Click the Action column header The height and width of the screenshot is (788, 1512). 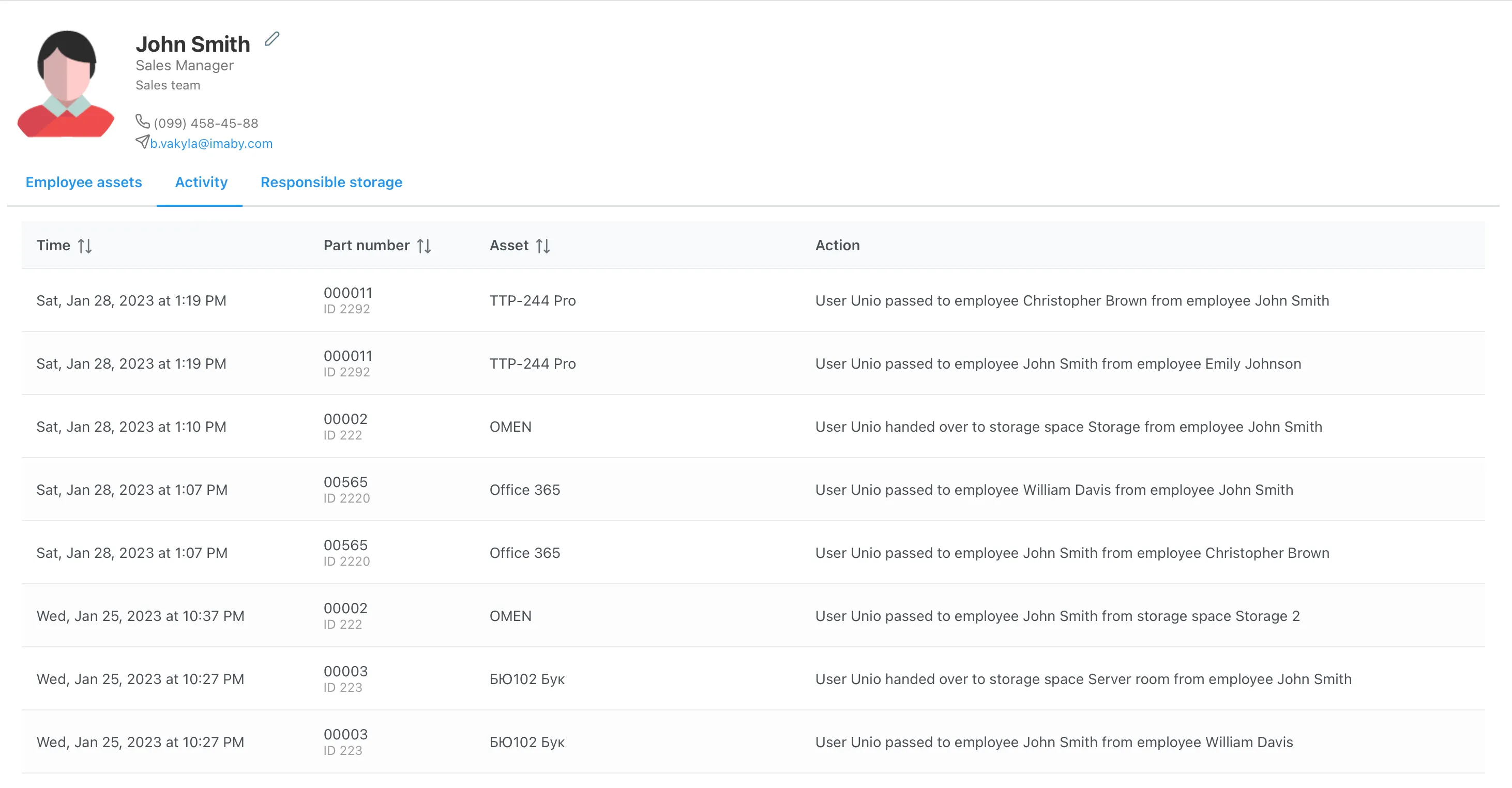click(x=837, y=245)
